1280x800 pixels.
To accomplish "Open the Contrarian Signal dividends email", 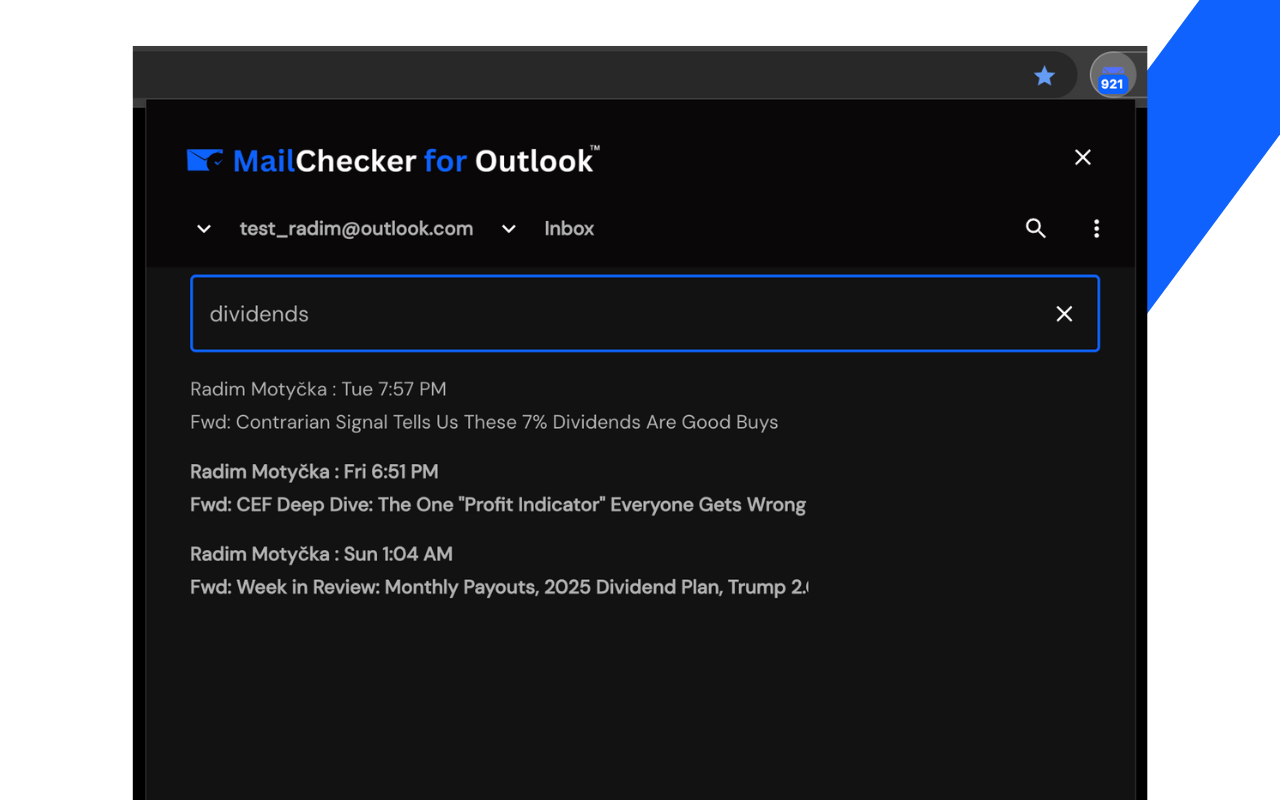I will 484,421.
